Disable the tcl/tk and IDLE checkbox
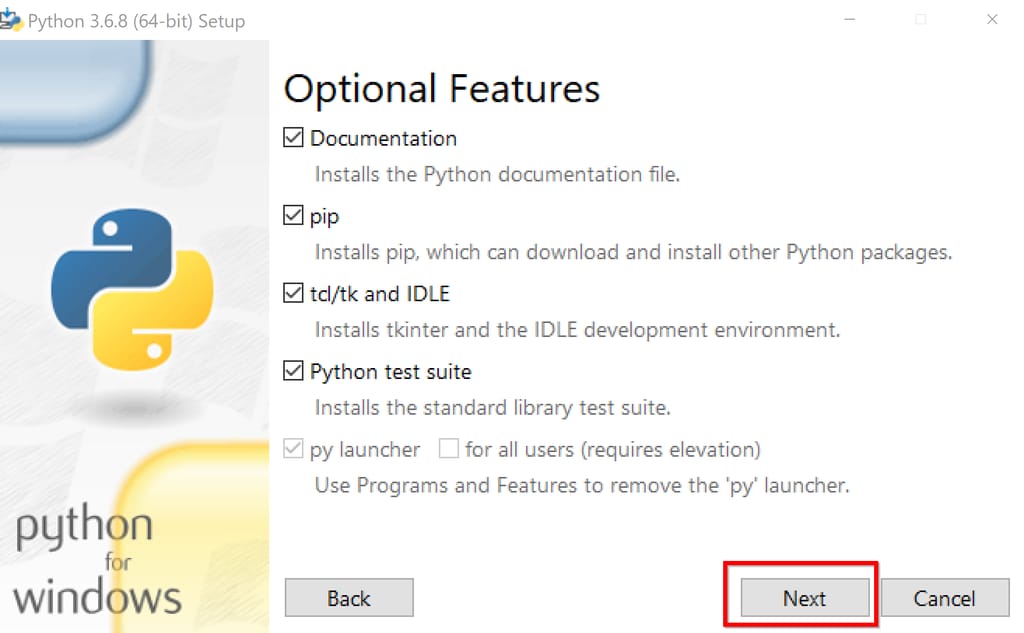 tap(294, 294)
